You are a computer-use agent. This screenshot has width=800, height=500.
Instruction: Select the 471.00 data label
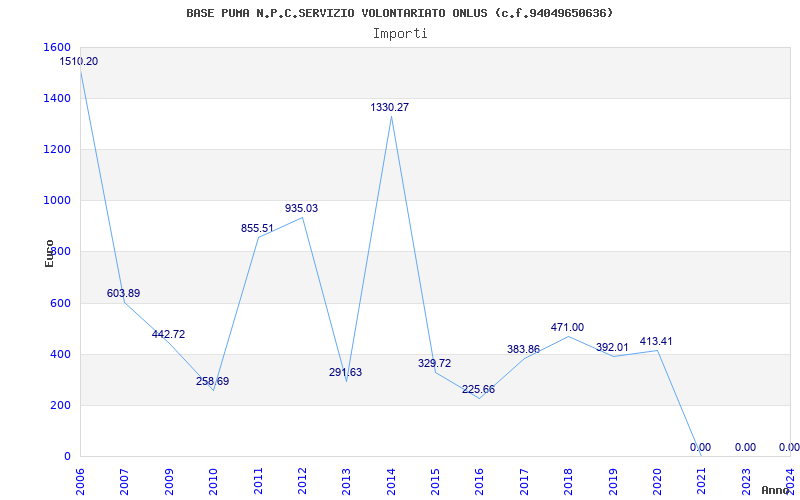click(567, 328)
